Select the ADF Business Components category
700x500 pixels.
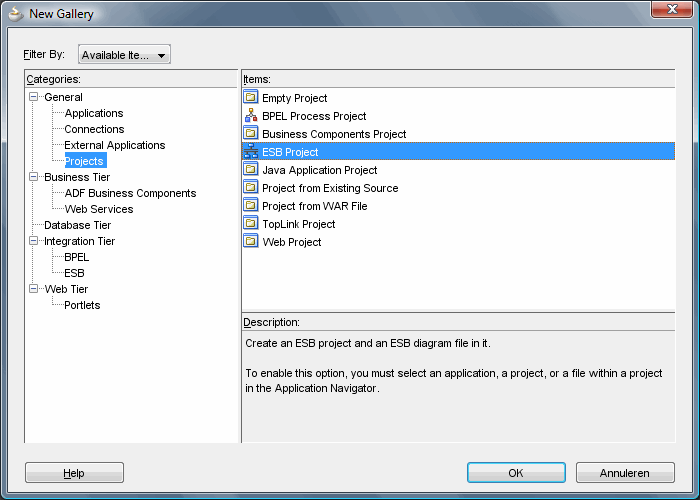[130, 193]
